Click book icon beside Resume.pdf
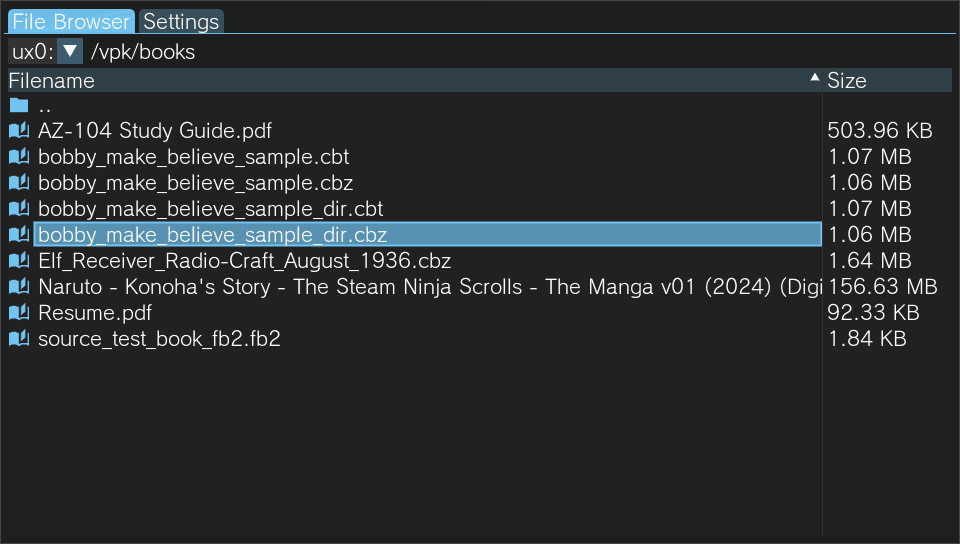The width and height of the screenshot is (960, 544). [19, 313]
